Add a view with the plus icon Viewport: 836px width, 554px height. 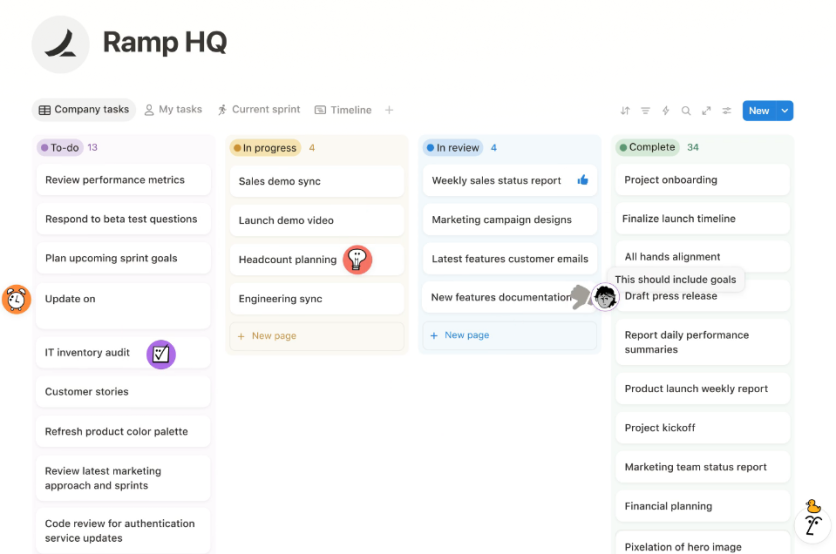[x=390, y=110]
